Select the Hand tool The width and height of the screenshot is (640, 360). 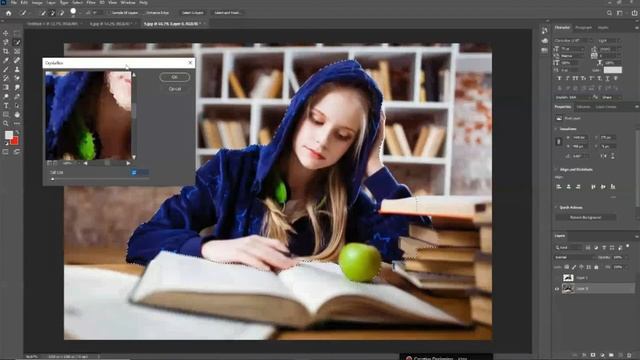(17, 114)
